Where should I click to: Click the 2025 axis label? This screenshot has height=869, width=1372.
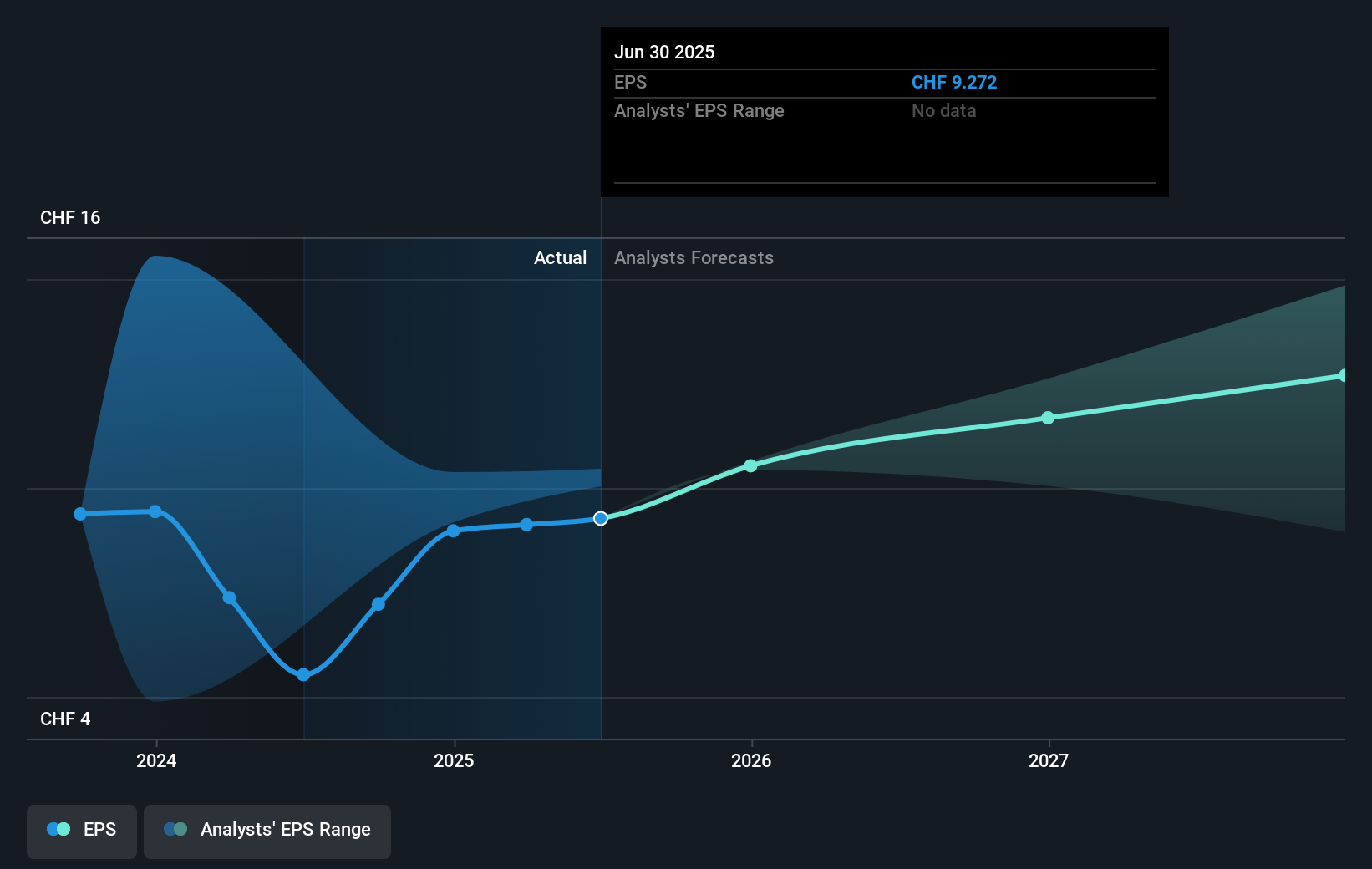click(453, 760)
